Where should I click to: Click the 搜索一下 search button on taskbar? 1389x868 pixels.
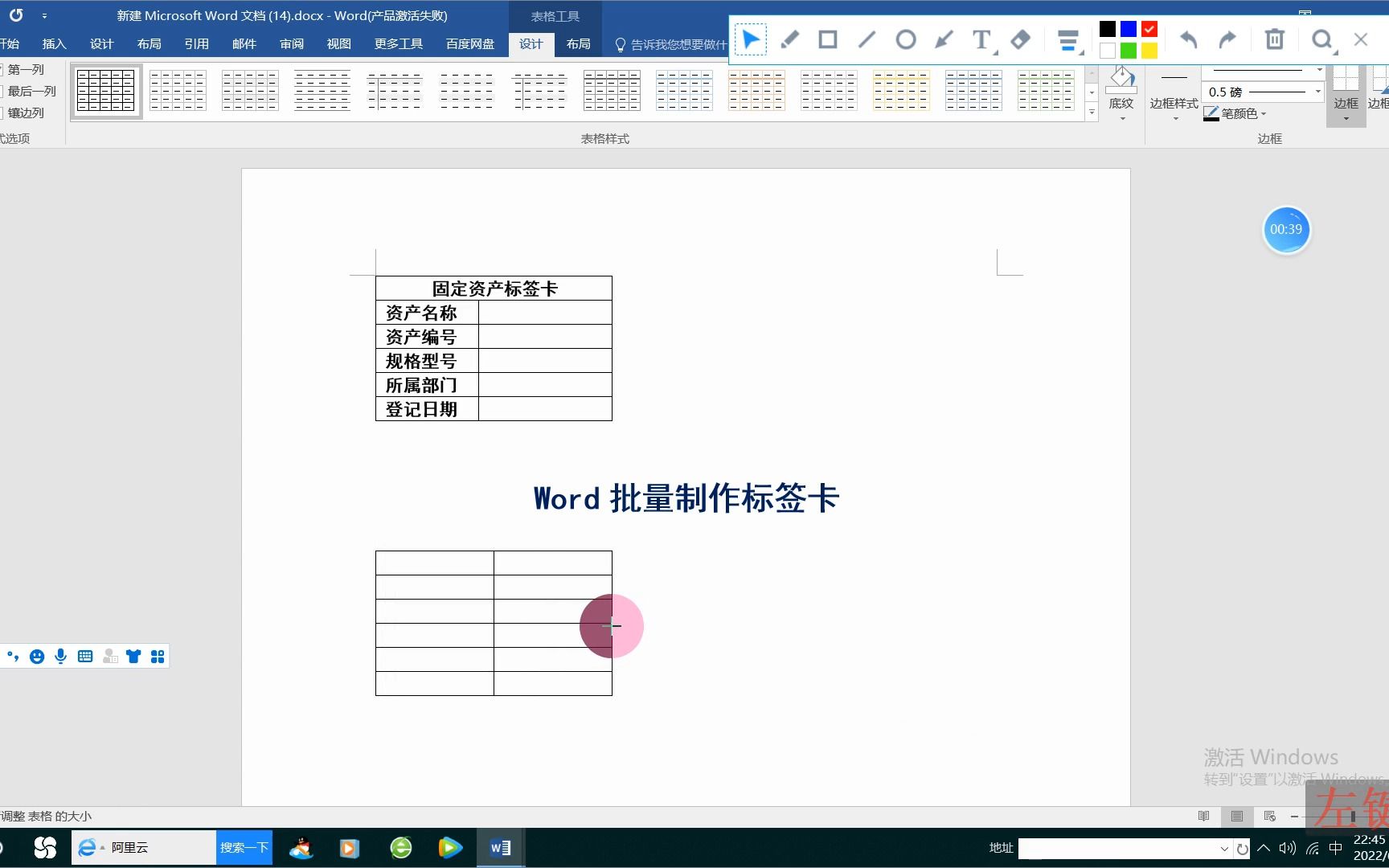coord(244,847)
